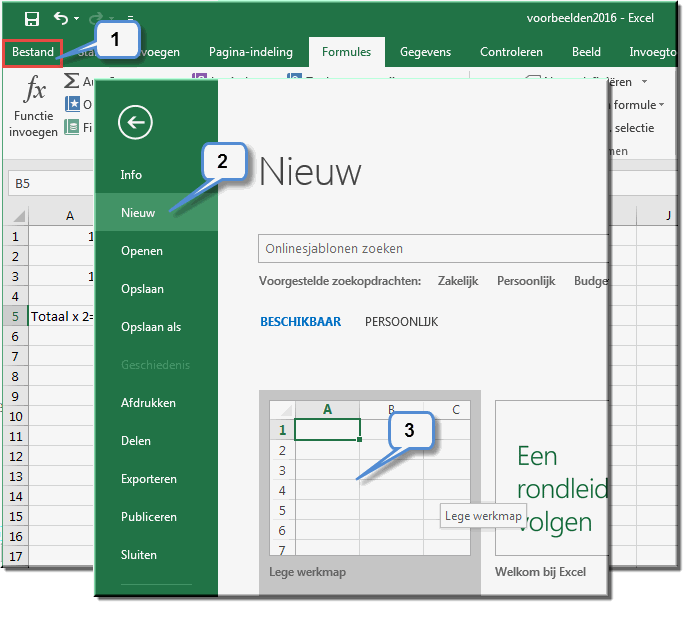Open the Bestand tab
686x618 pixels.
point(33,52)
